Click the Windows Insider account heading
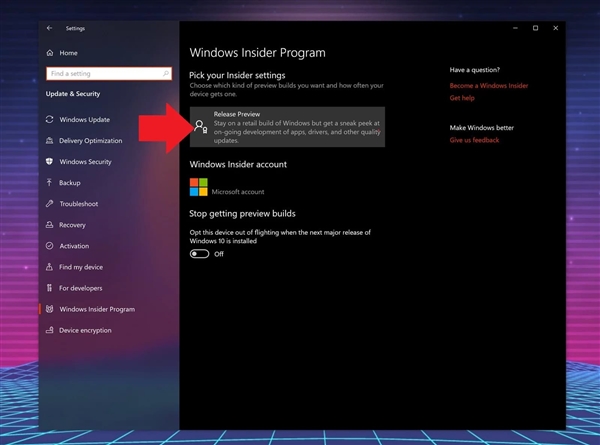This screenshot has height=445, width=600. pos(238,164)
